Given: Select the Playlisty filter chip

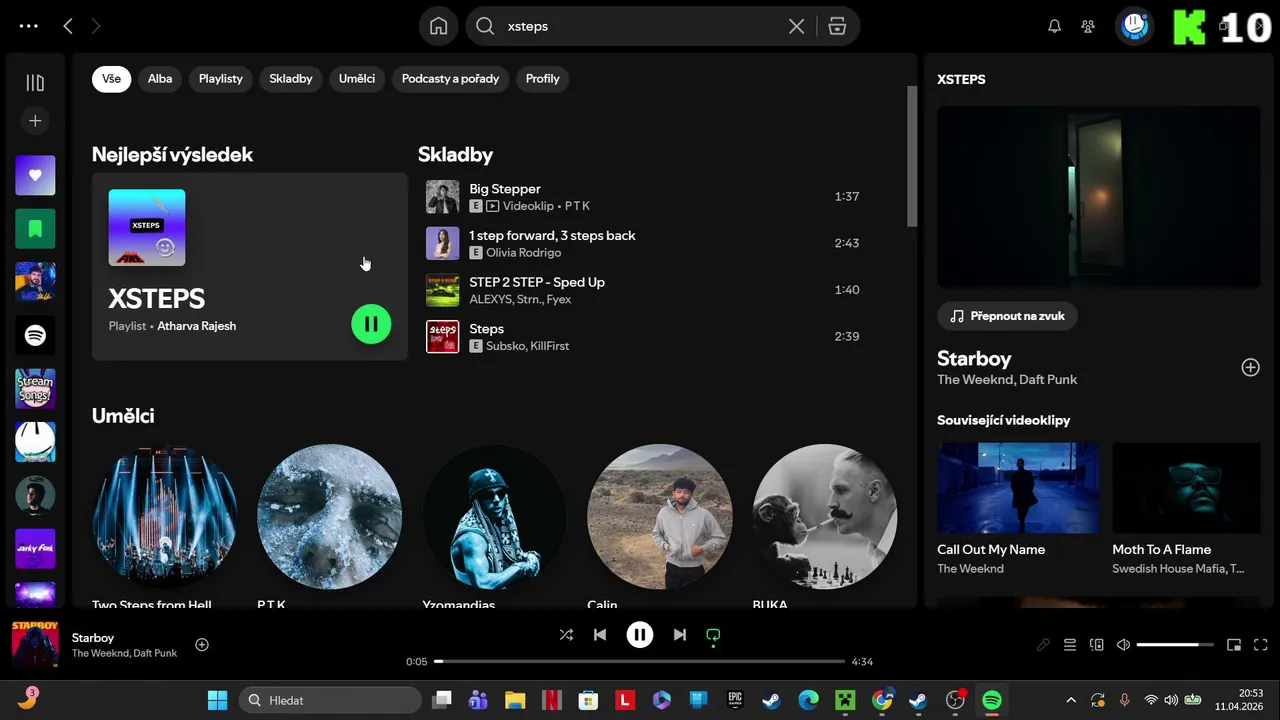Looking at the screenshot, I should pyautogui.click(x=221, y=79).
